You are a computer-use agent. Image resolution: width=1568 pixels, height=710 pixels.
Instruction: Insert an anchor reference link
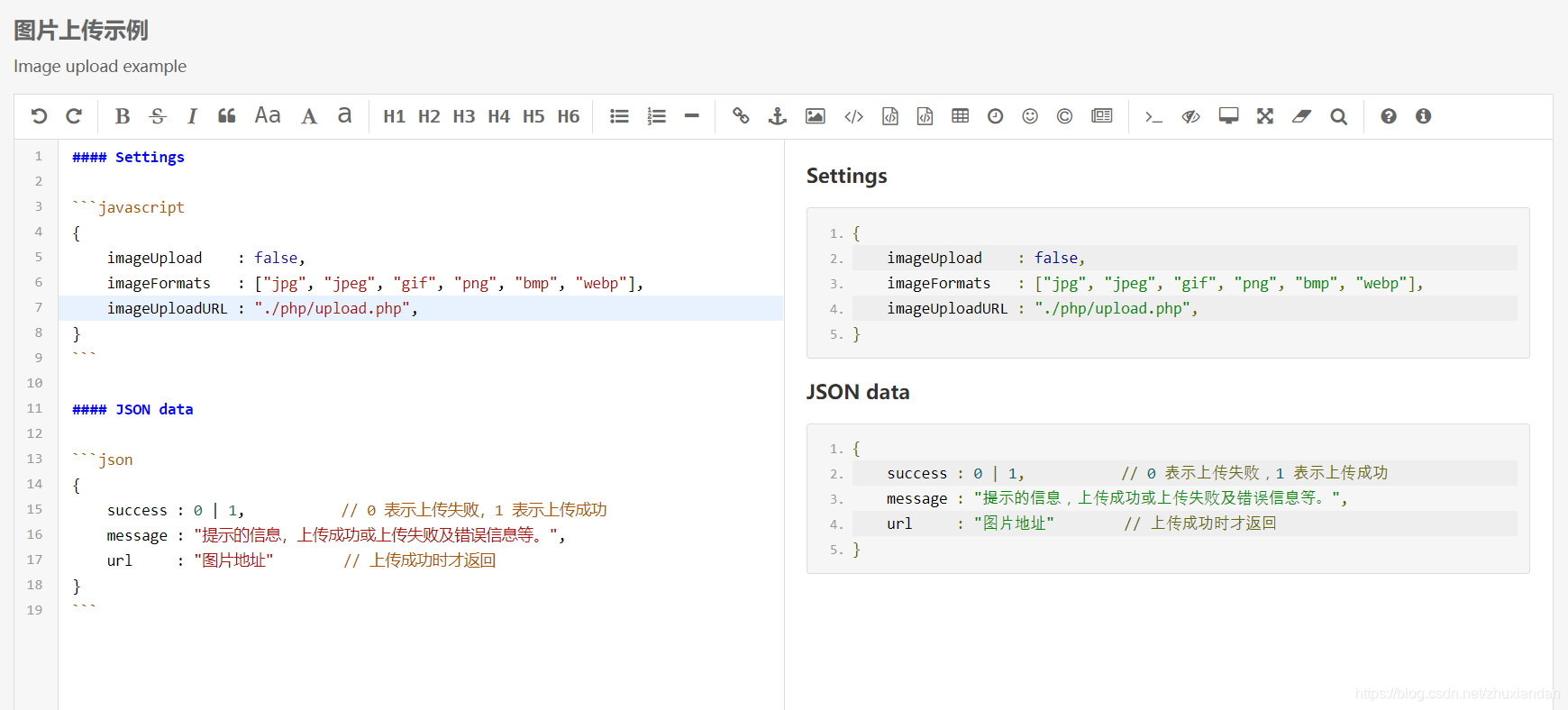[x=778, y=116]
